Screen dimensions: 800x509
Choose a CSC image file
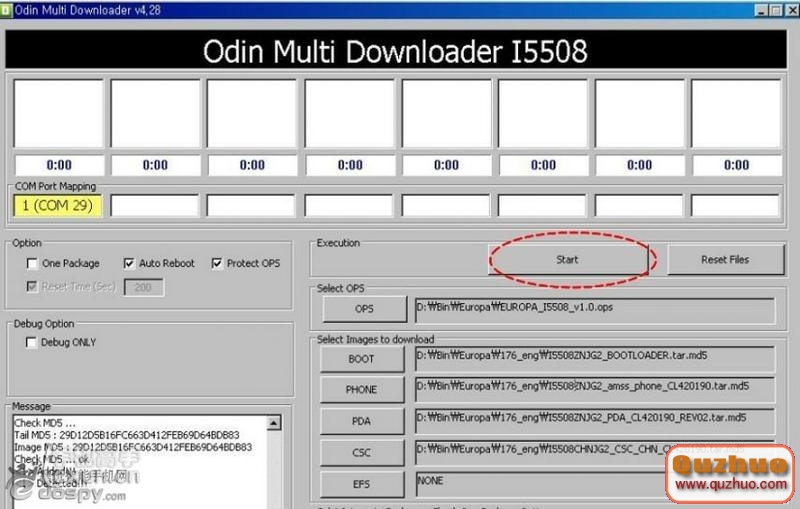[361, 452]
